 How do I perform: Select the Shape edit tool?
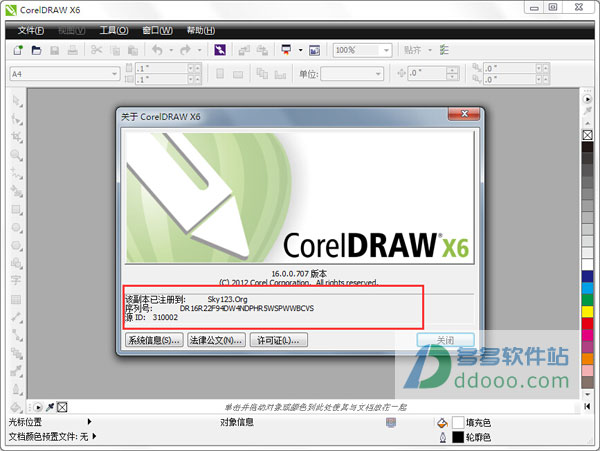[x=16, y=119]
